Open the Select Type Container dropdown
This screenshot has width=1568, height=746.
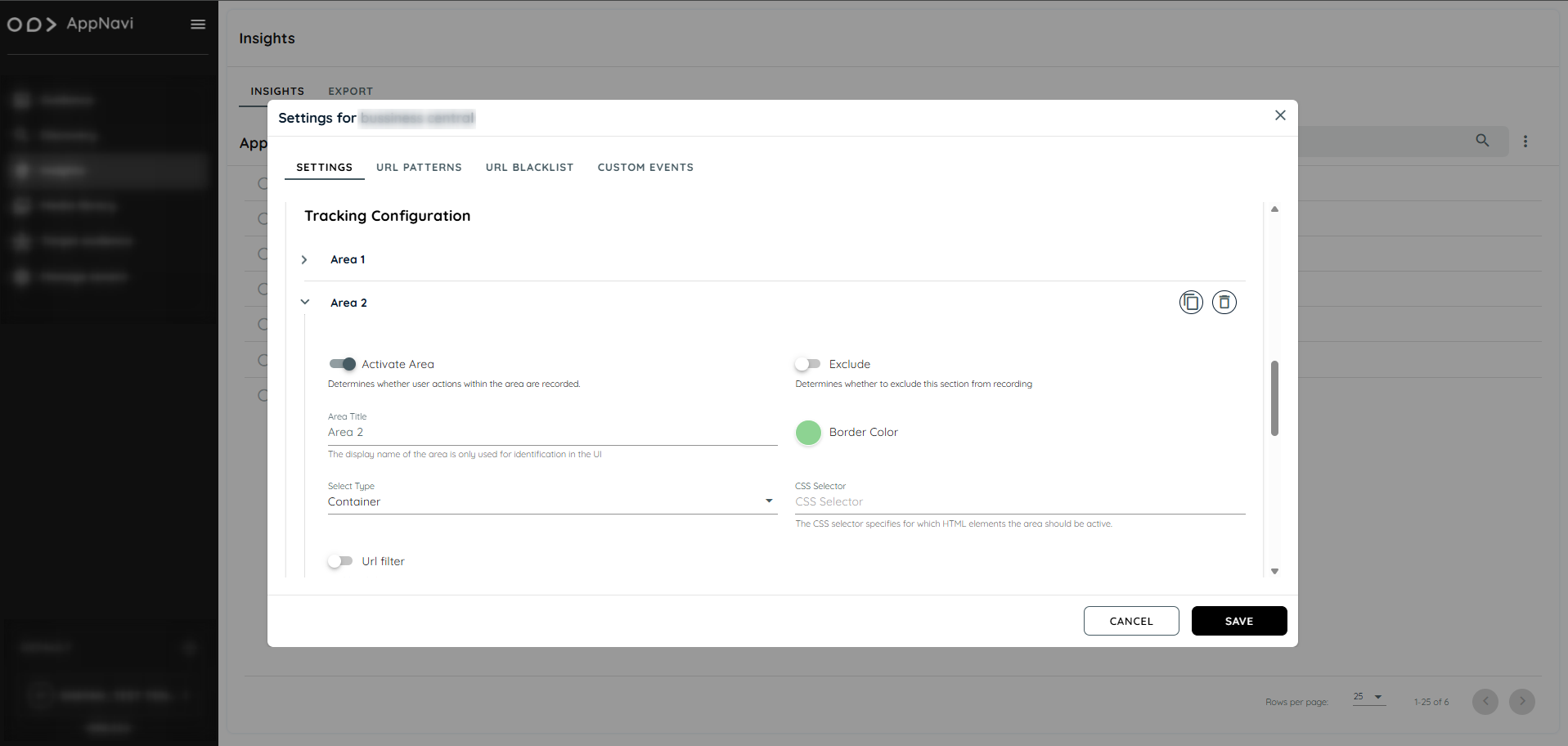click(x=552, y=501)
